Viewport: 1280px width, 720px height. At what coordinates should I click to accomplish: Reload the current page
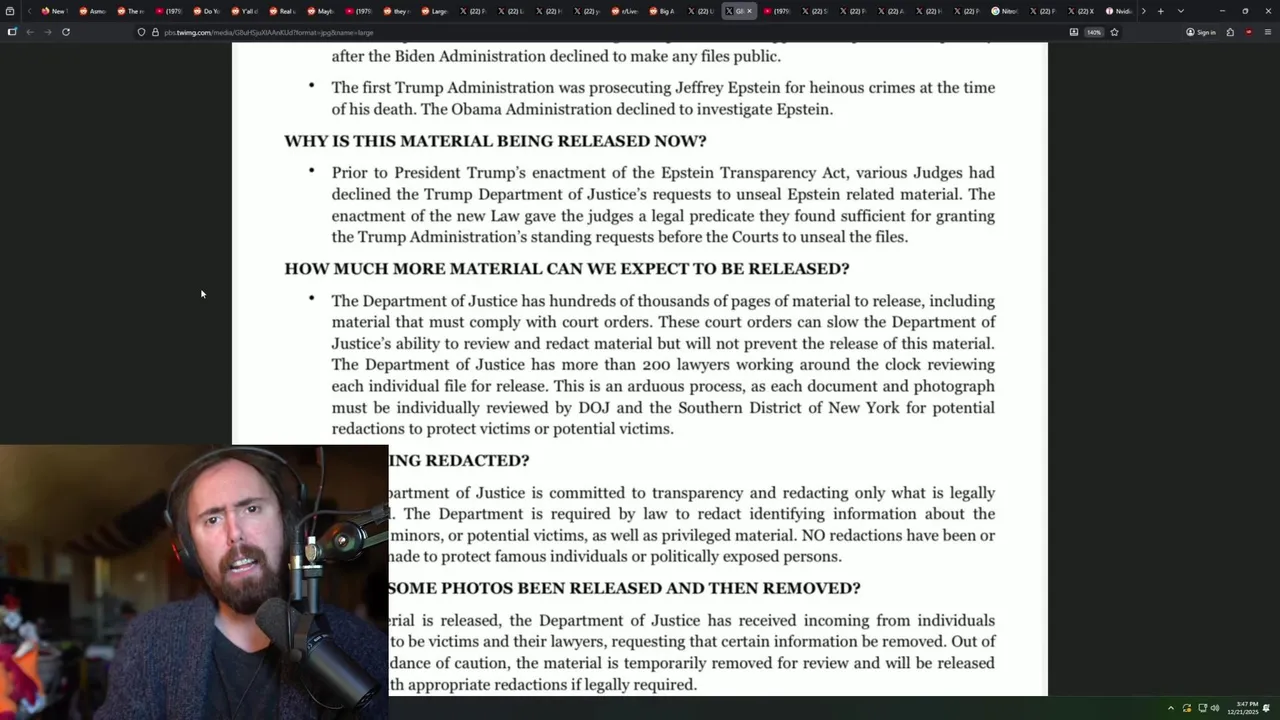[66, 32]
